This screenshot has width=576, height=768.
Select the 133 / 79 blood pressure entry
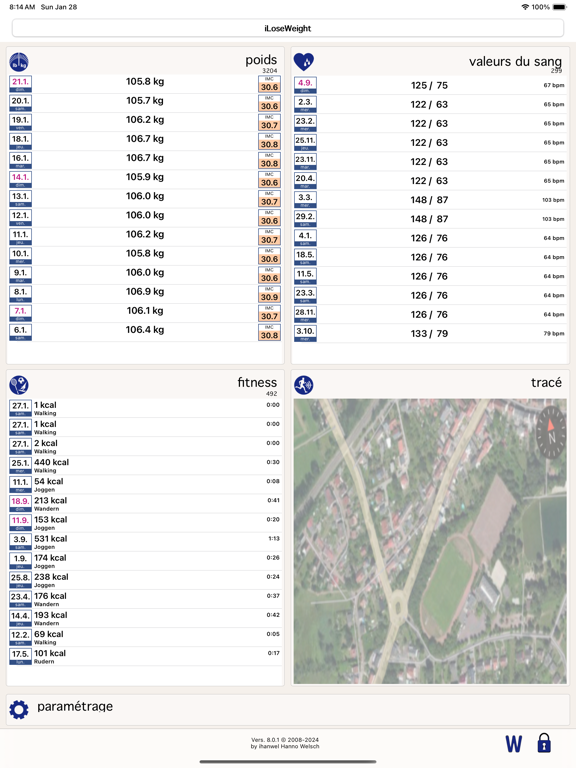click(429, 334)
